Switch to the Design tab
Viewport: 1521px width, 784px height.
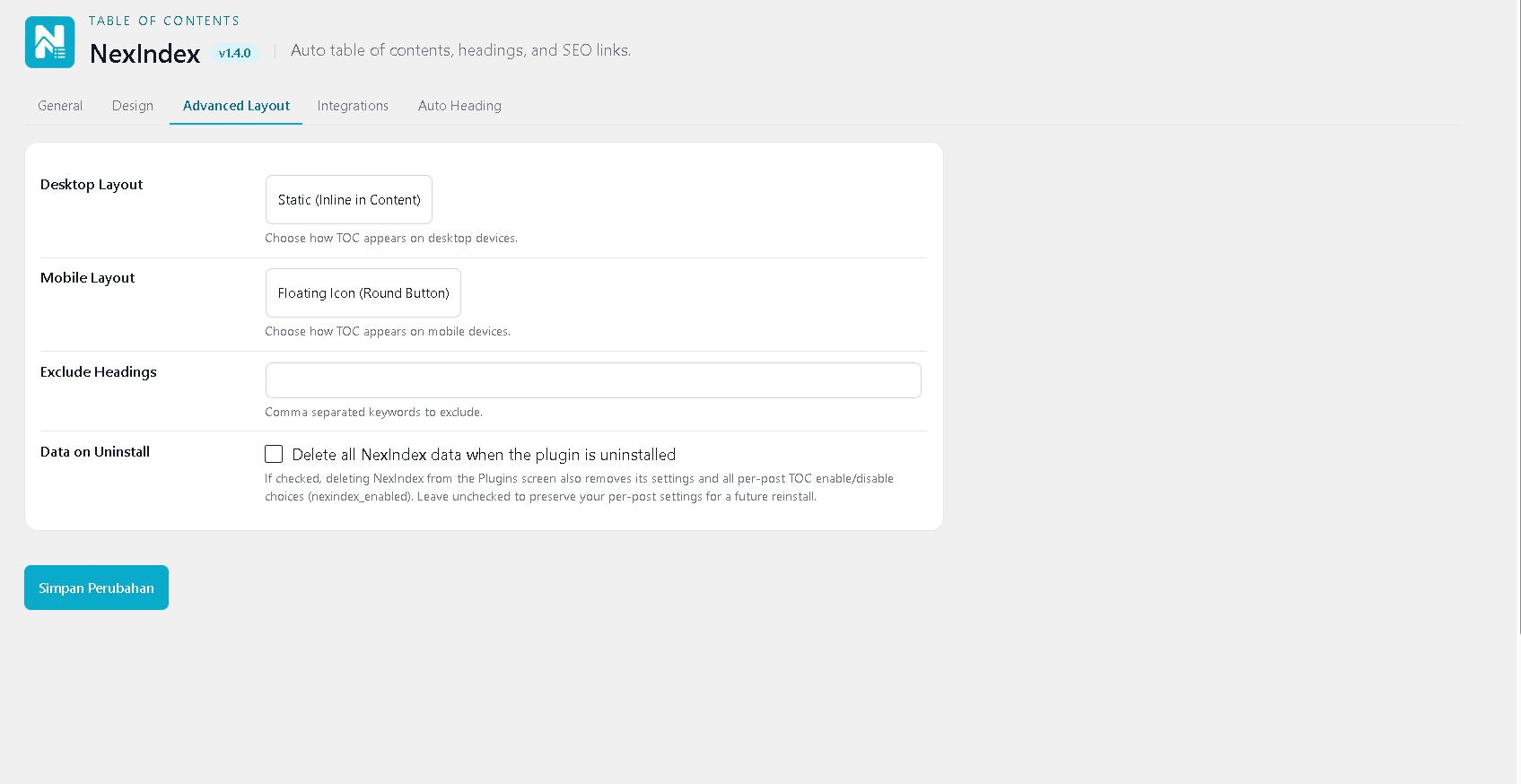click(x=133, y=106)
